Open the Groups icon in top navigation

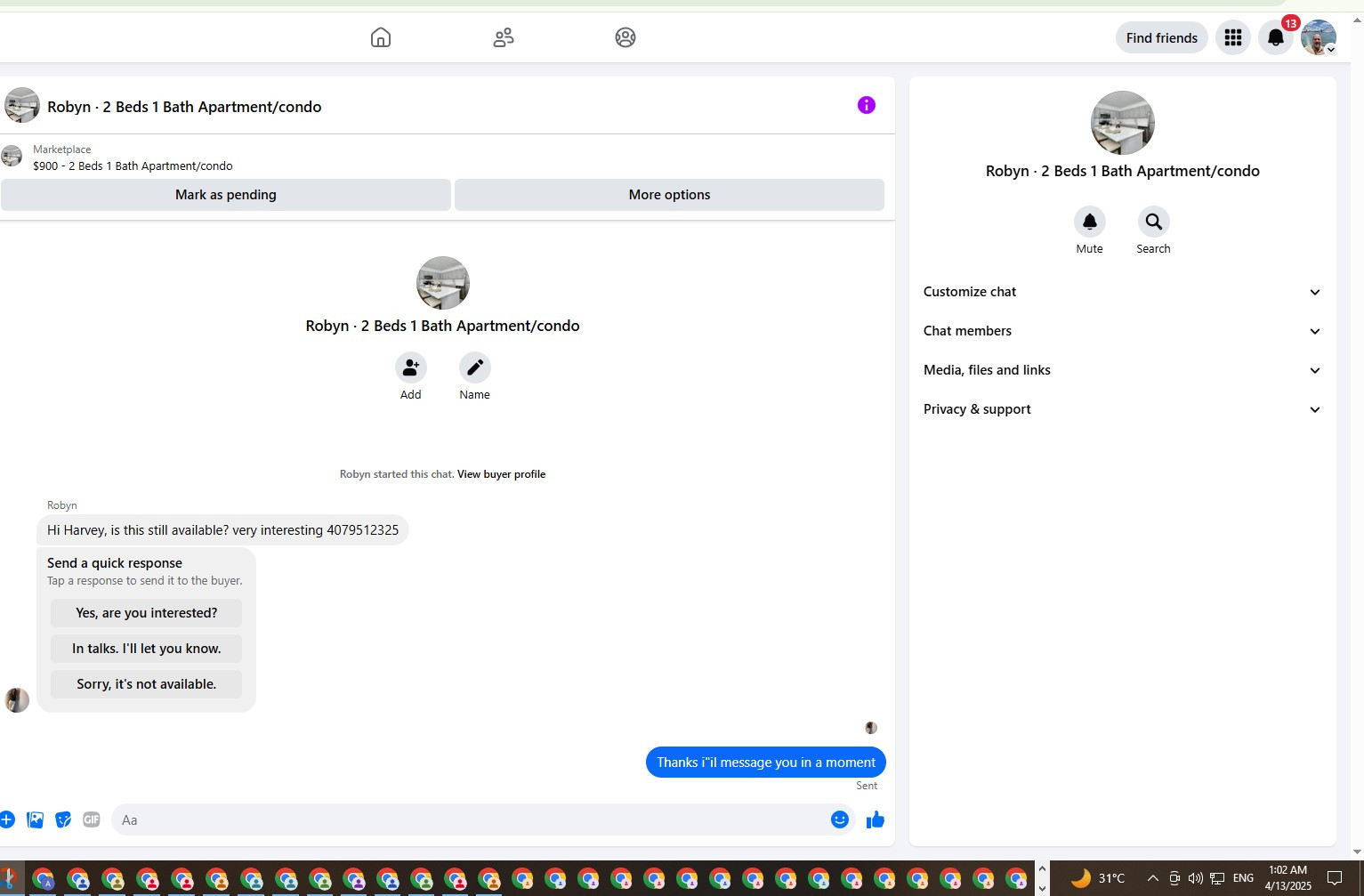point(626,37)
